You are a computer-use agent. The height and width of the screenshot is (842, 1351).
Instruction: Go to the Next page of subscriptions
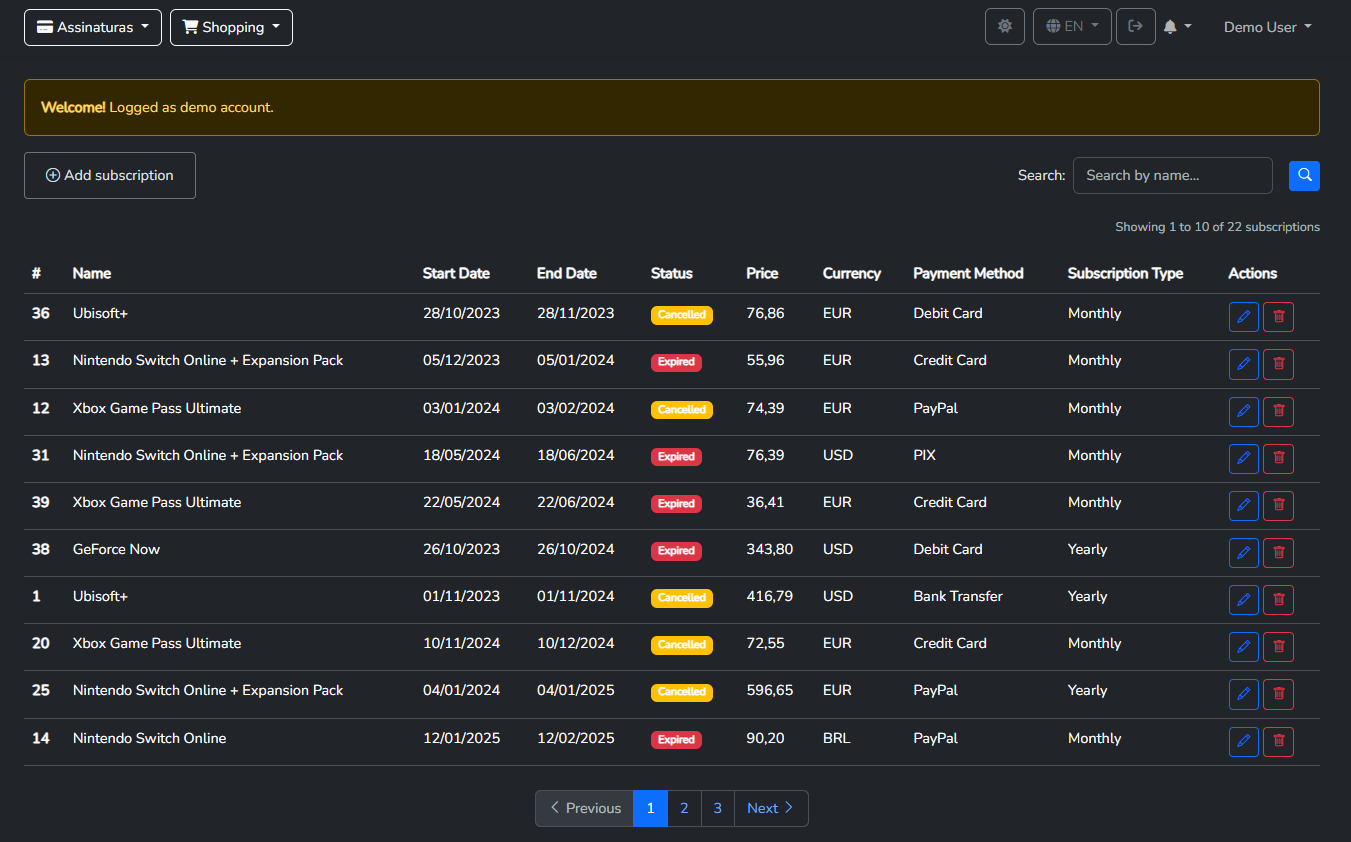770,808
